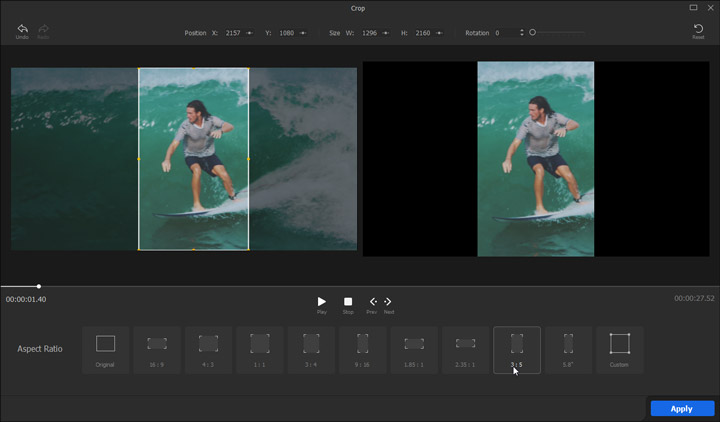This screenshot has height=422, width=720.
Task: Click the bottom-right corner crop handle
Action: [248, 250]
